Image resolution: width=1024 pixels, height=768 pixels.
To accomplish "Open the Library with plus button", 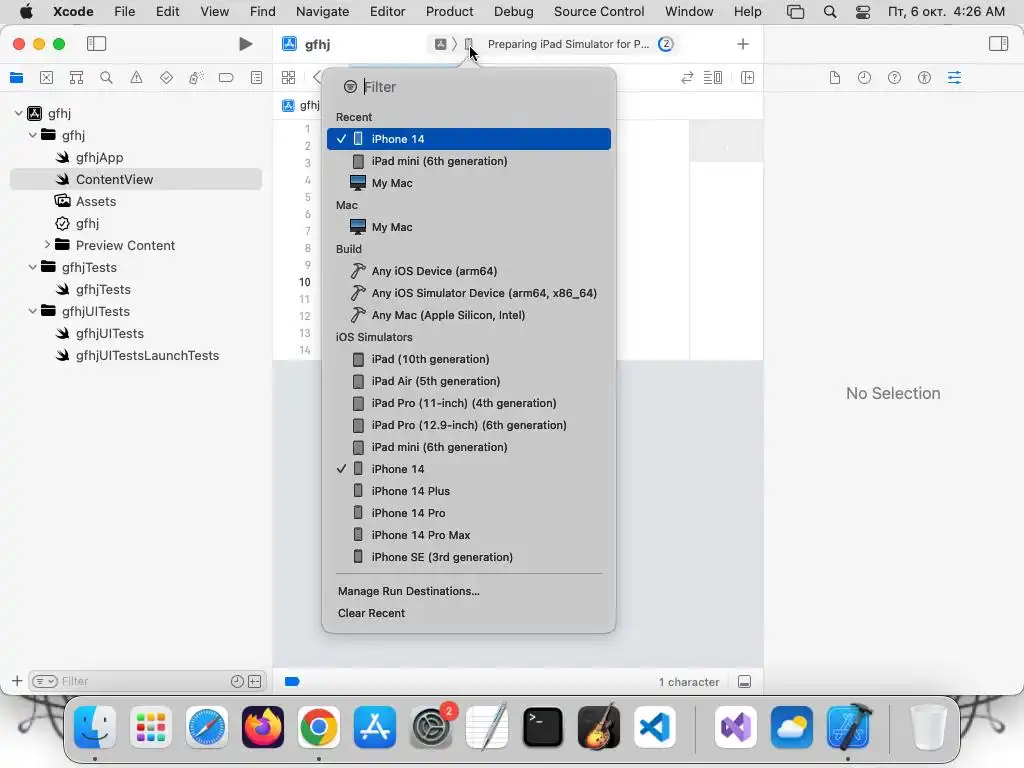I will click(x=743, y=44).
